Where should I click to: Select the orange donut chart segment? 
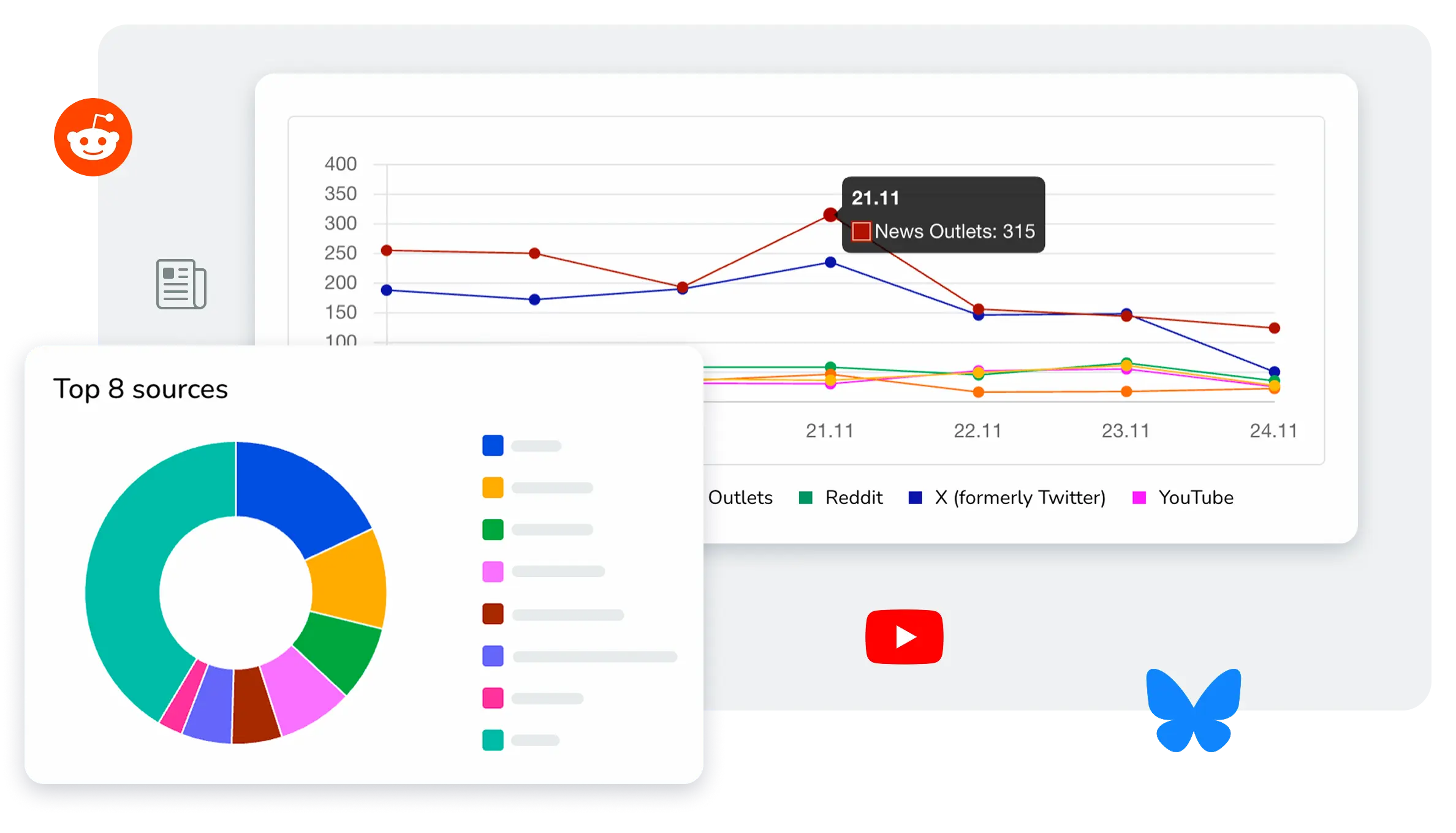click(349, 582)
